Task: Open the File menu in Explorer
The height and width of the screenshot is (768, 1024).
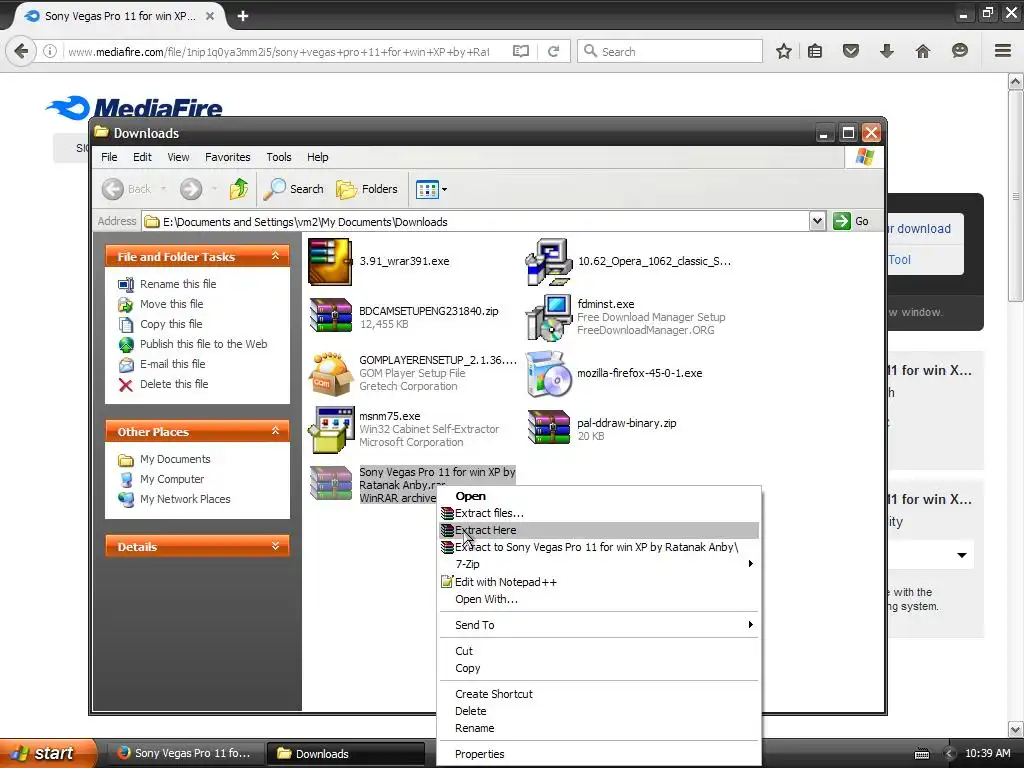Action: point(109,157)
